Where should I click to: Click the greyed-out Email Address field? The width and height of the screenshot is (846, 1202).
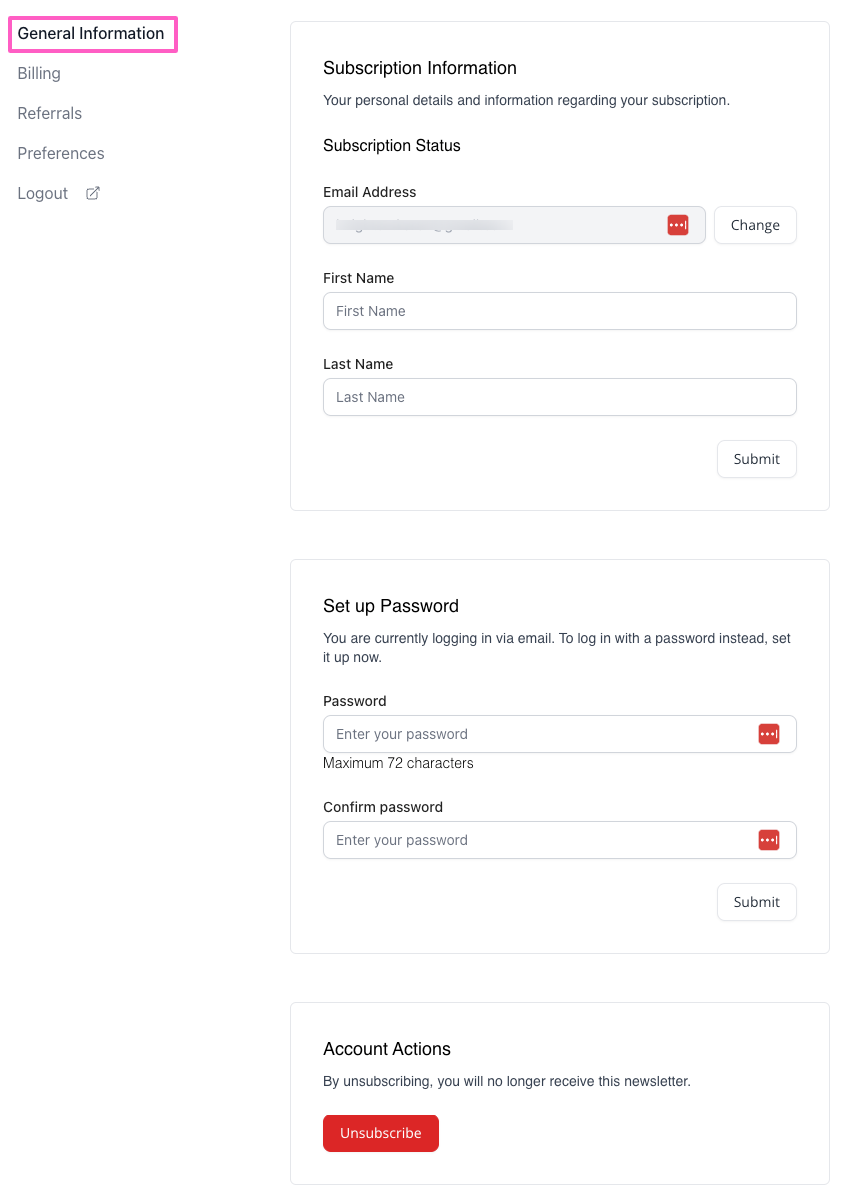pyautogui.click(x=490, y=225)
